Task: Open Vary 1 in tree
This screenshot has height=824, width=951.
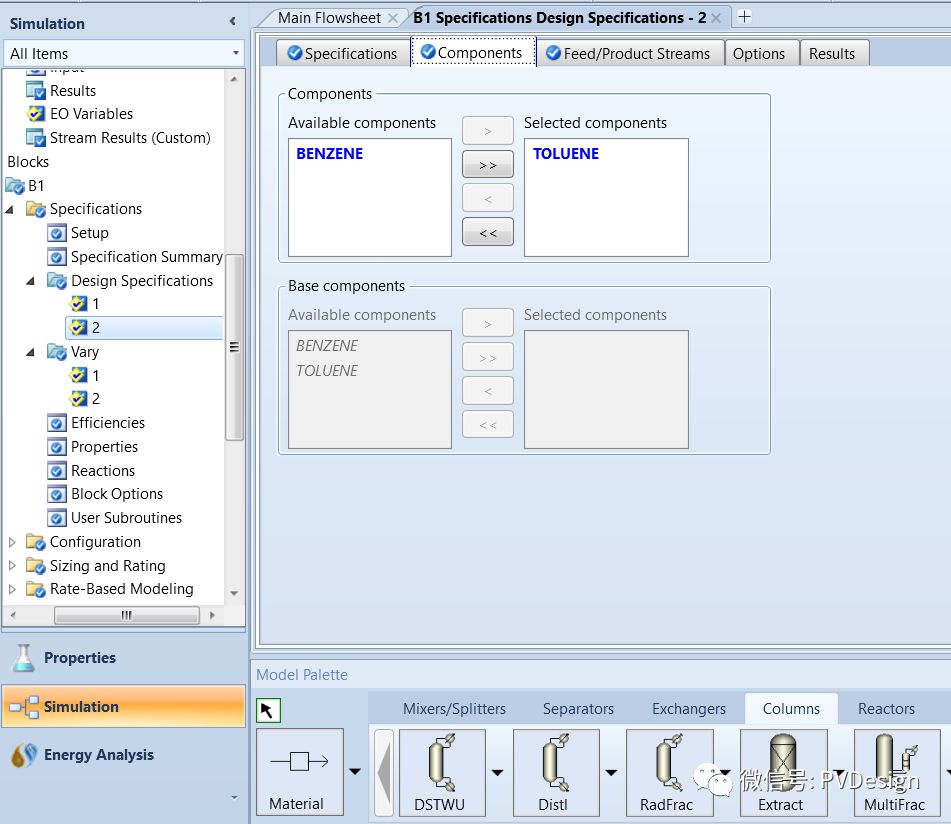Action: click(95, 376)
